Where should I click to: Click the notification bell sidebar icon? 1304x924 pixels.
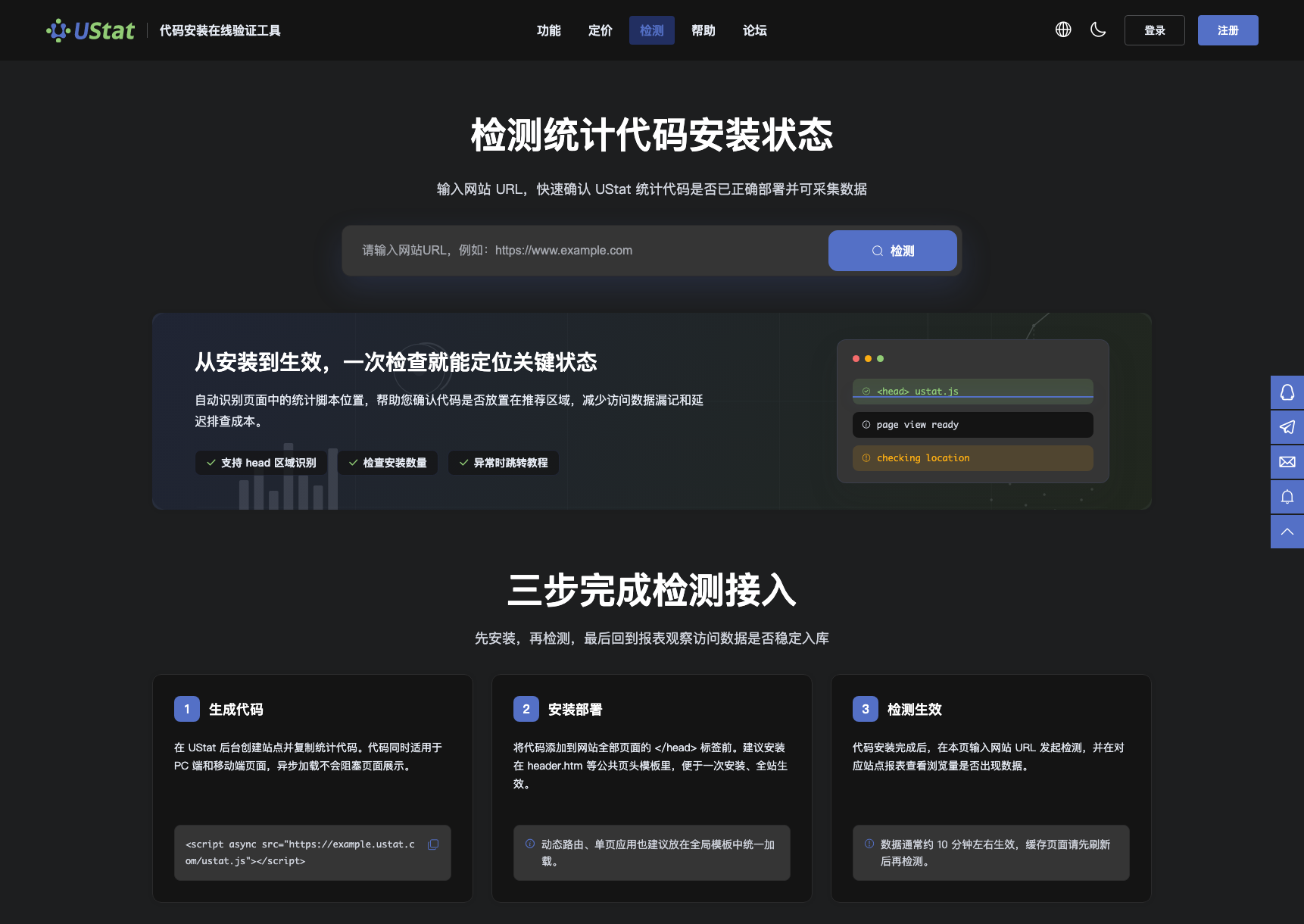click(1287, 497)
